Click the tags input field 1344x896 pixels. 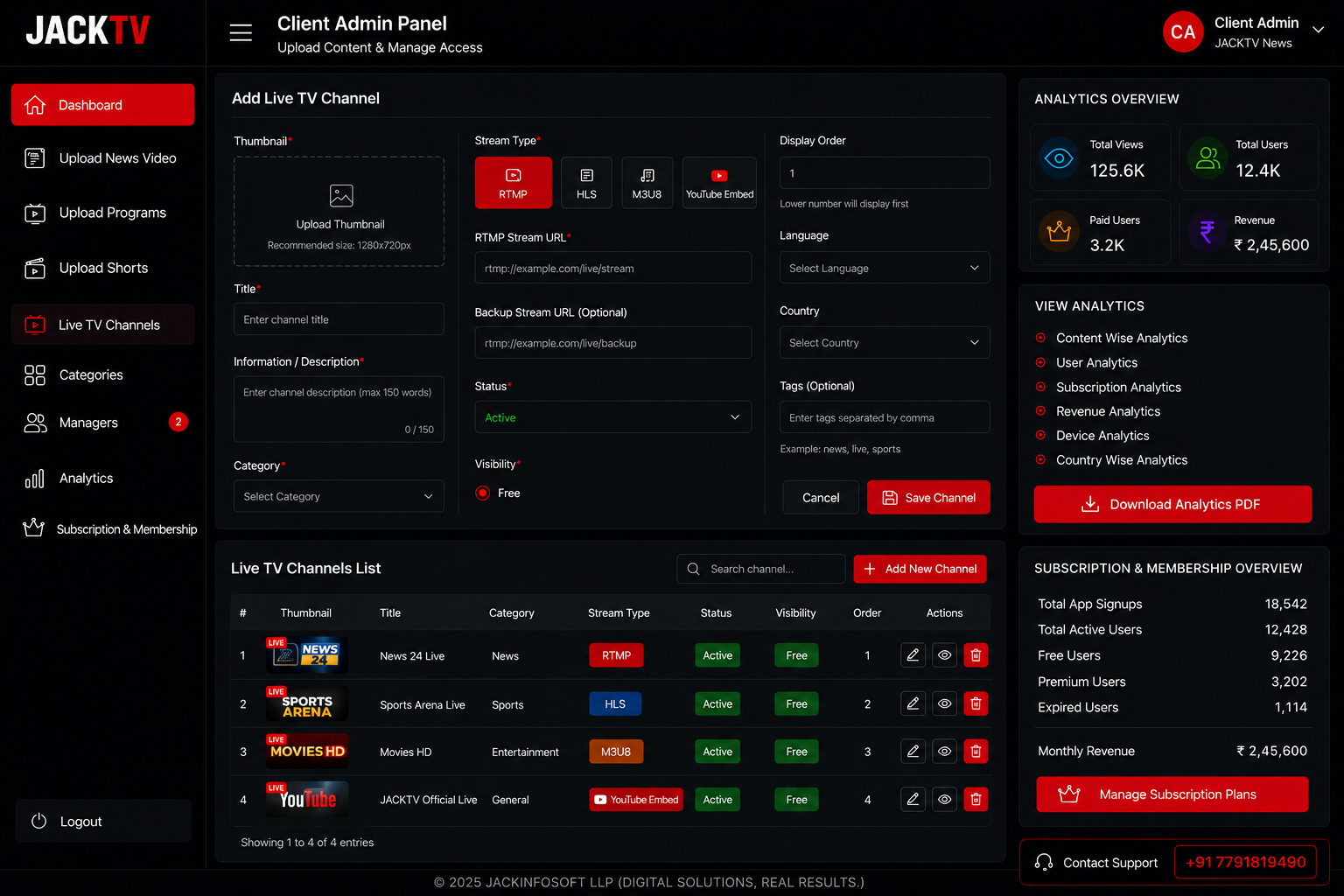pos(885,417)
